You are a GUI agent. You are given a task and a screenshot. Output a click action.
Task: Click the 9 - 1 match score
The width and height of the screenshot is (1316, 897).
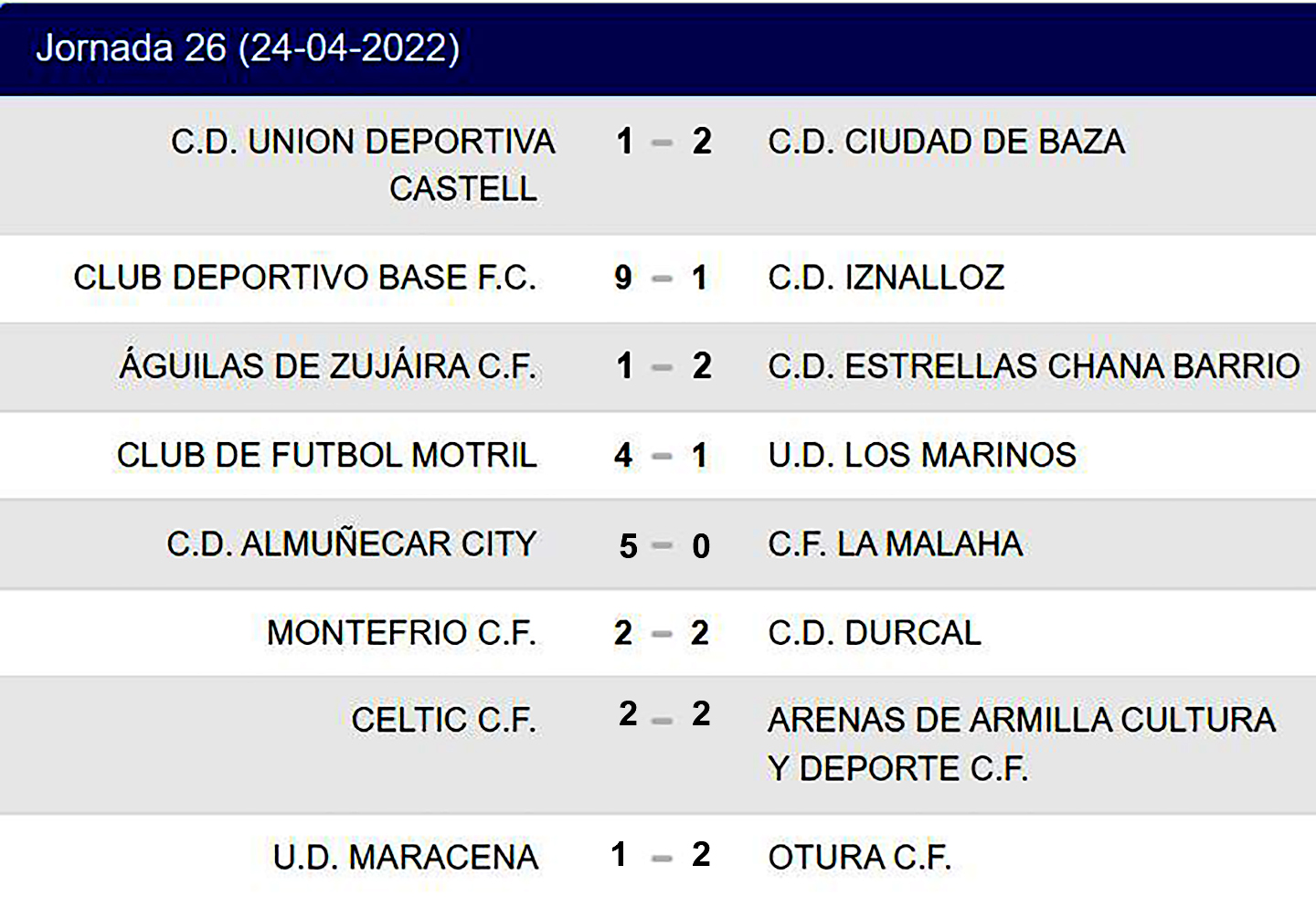point(662,278)
